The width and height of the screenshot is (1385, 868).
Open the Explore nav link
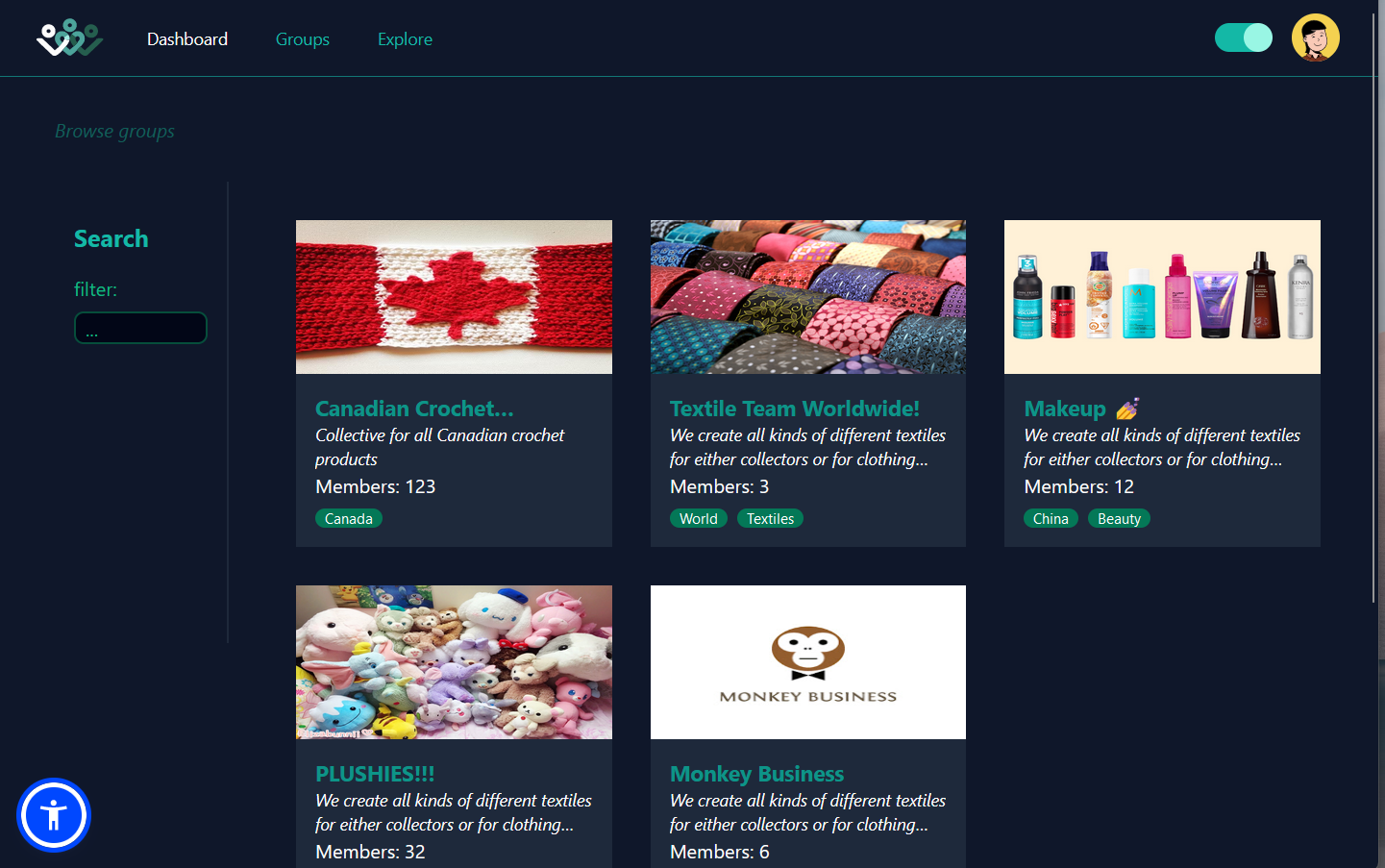tap(405, 39)
